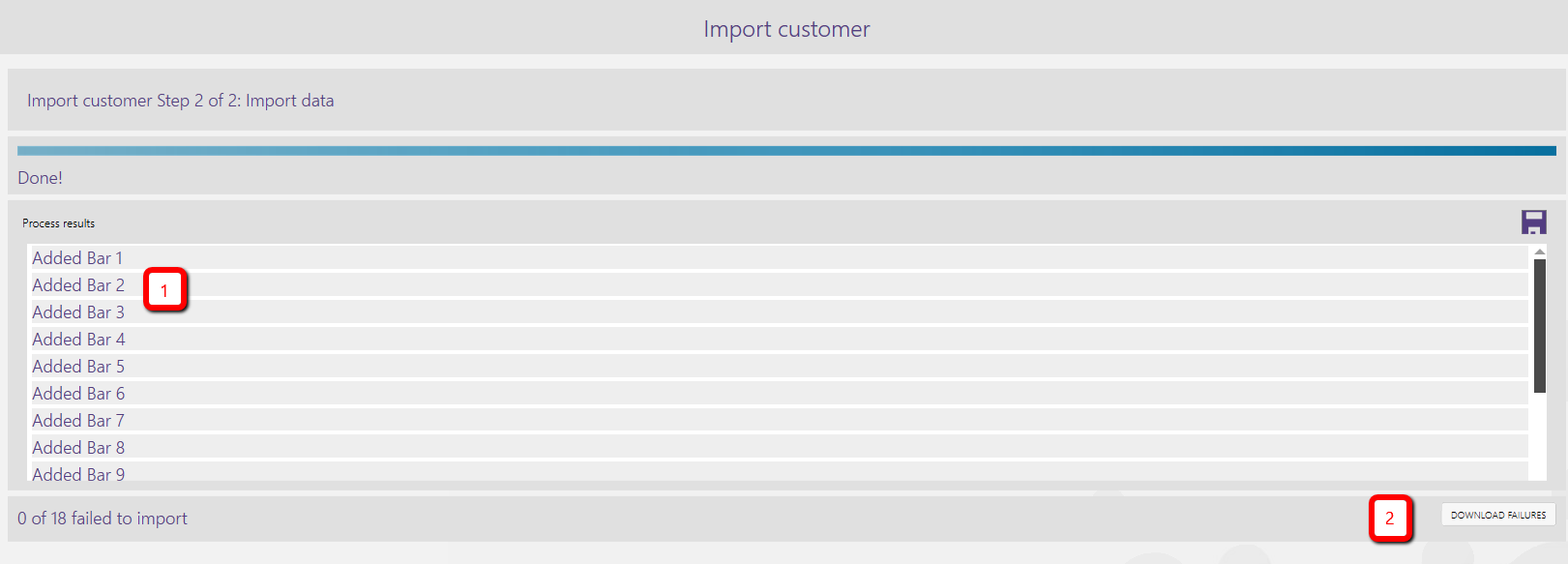The width and height of the screenshot is (1568, 564).
Task: Select the 'Added Bar 2' result row
Action: 778,285
